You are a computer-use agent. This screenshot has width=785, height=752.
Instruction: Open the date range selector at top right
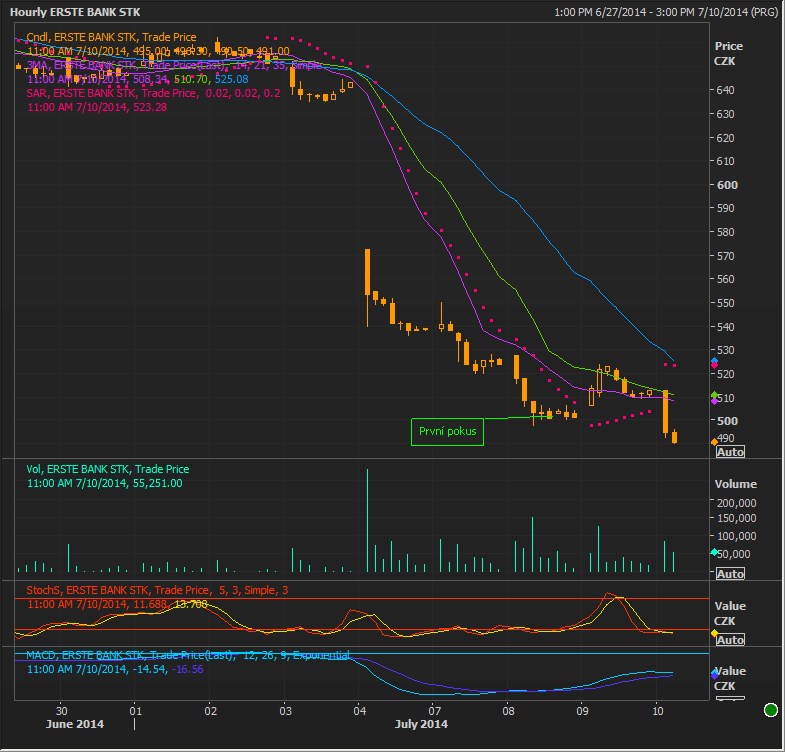pyautogui.click(x=664, y=13)
